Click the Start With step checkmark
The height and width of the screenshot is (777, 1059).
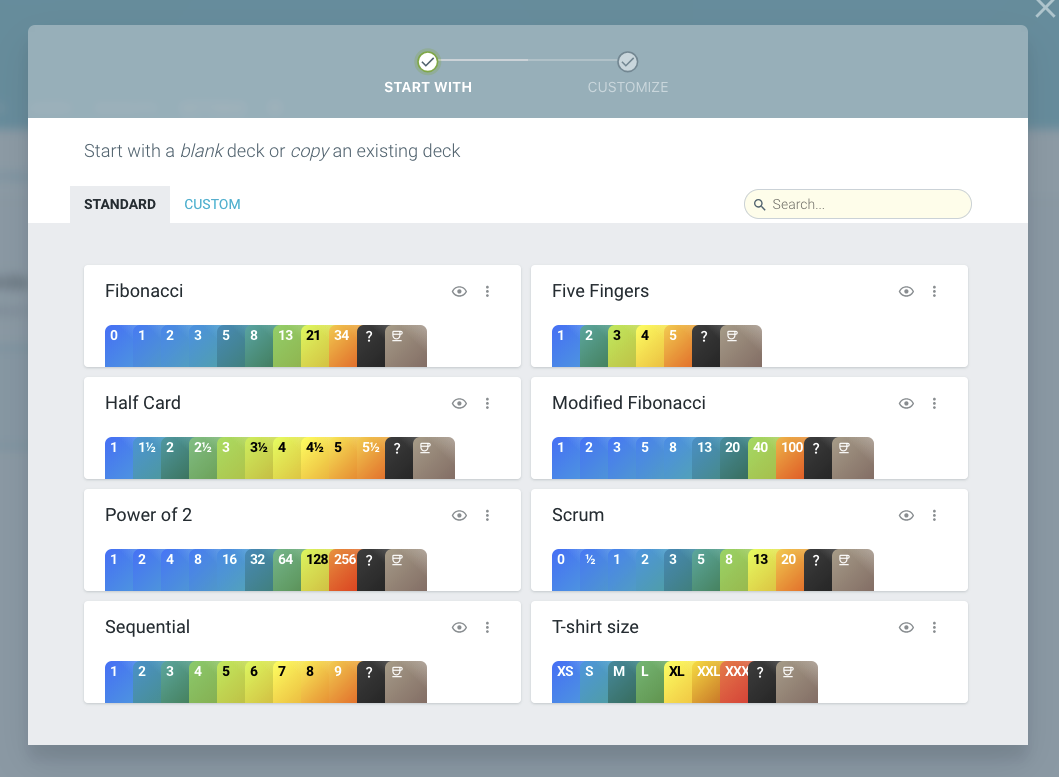click(x=427, y=61)
